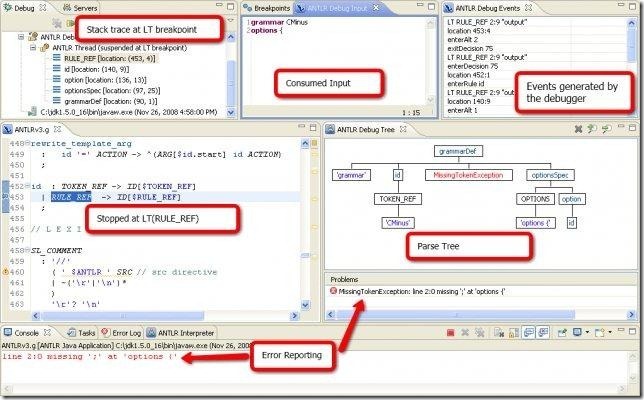Click the red Terminate button in Console toolbar

click(x=450, y=332)
